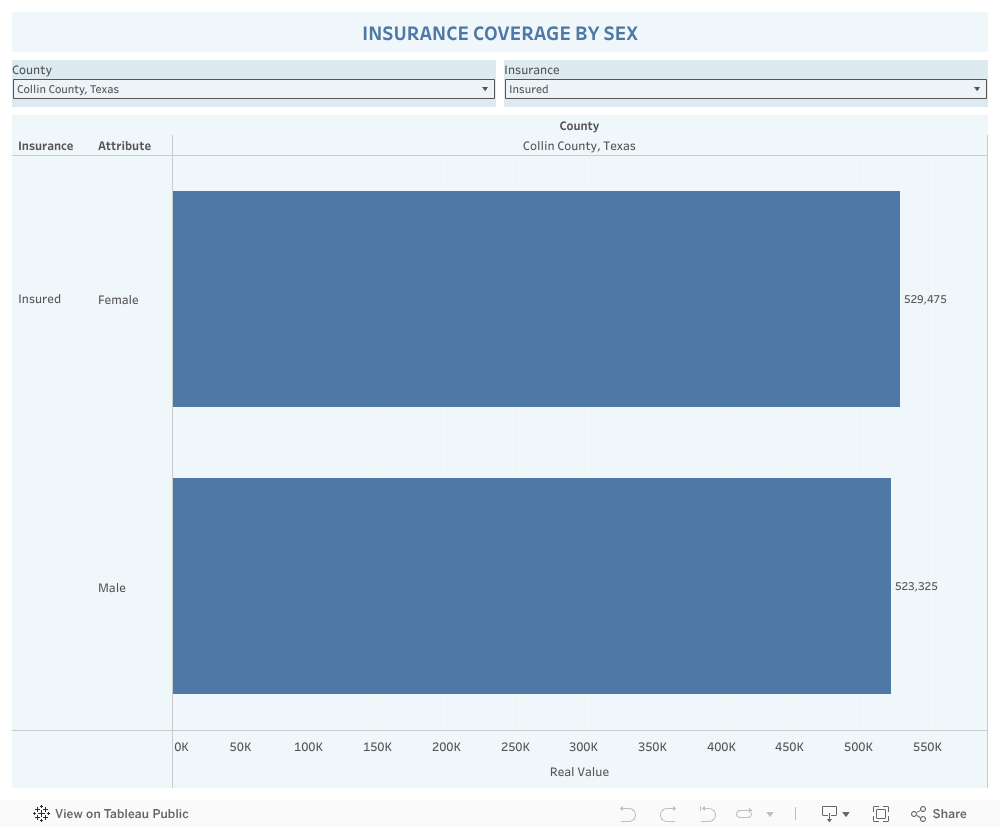Click the Female row label

118,300
